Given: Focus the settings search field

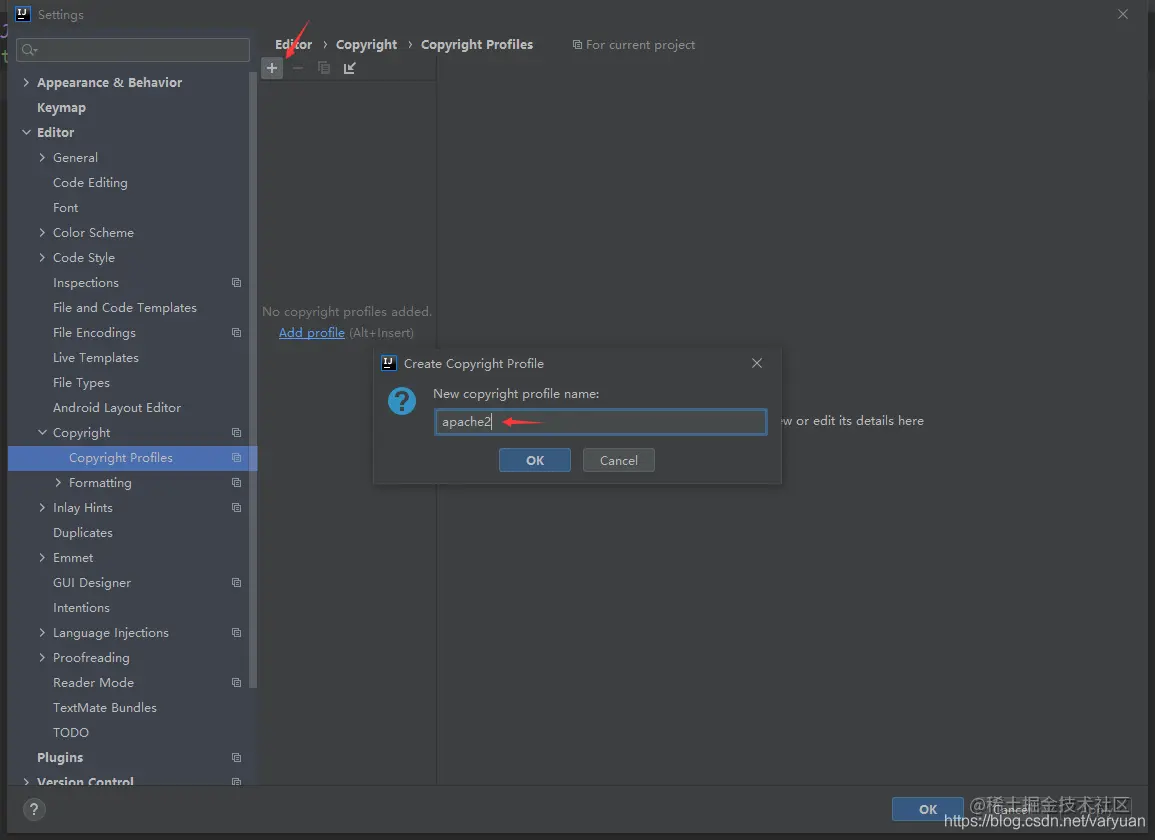Looking at the screenshot, I should coord(133,49).
